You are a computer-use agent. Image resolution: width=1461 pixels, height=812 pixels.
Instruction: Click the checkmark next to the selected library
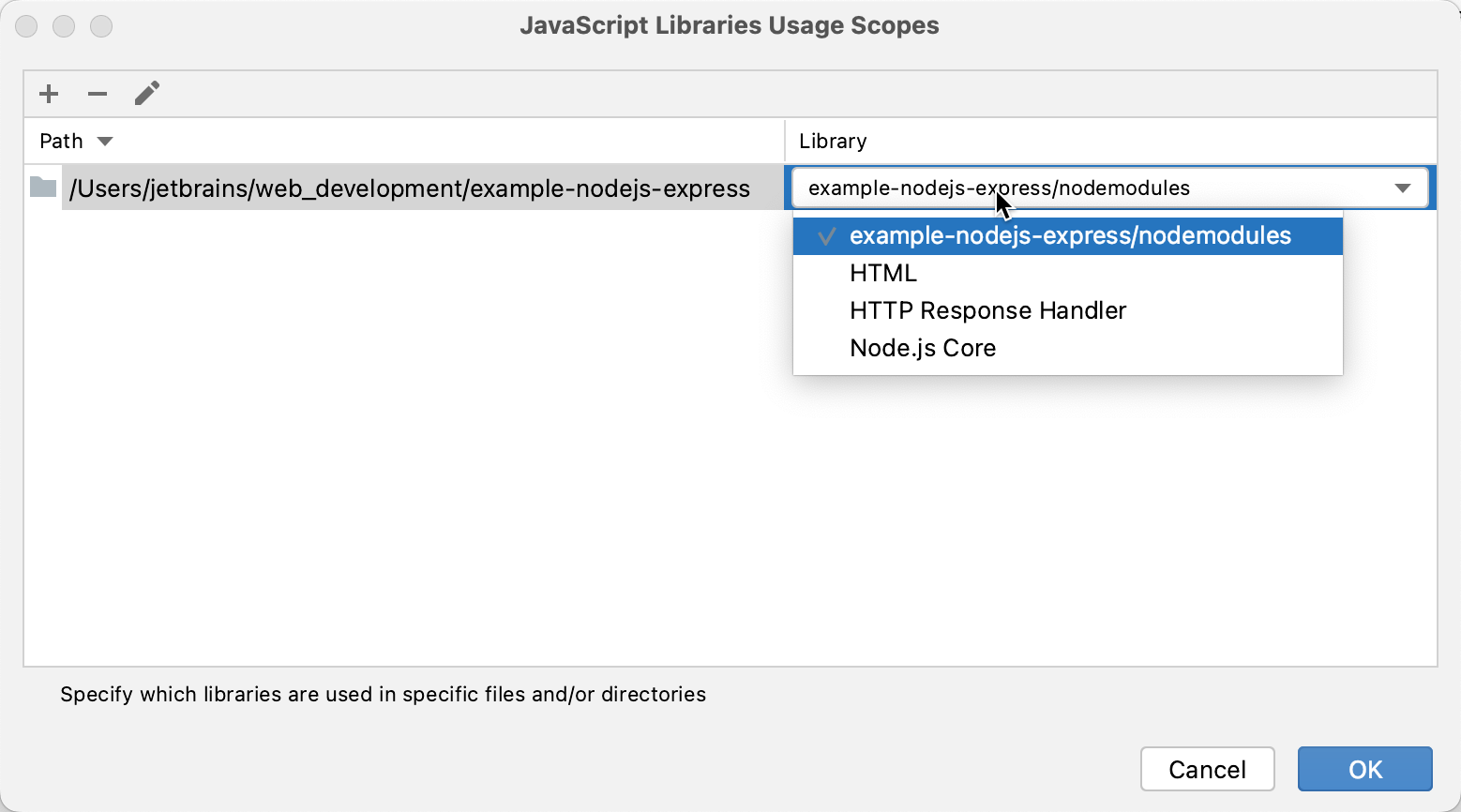(x=826, y=236)
